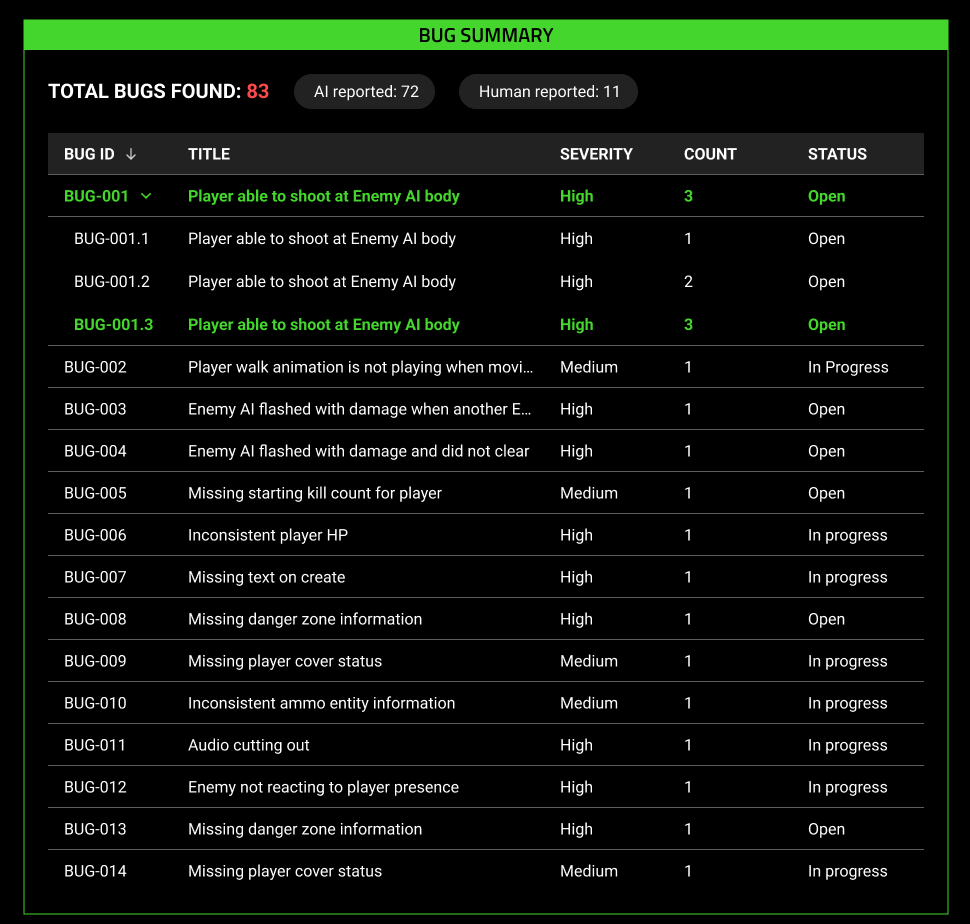Click the green BUG-001 parent row title
The width and height of the screenshot is (970, 924).
tap(324, 196)
